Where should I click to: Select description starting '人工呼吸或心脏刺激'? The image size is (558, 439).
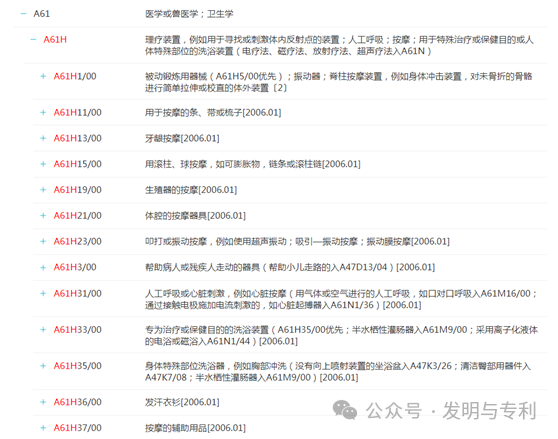coord(341,299)
